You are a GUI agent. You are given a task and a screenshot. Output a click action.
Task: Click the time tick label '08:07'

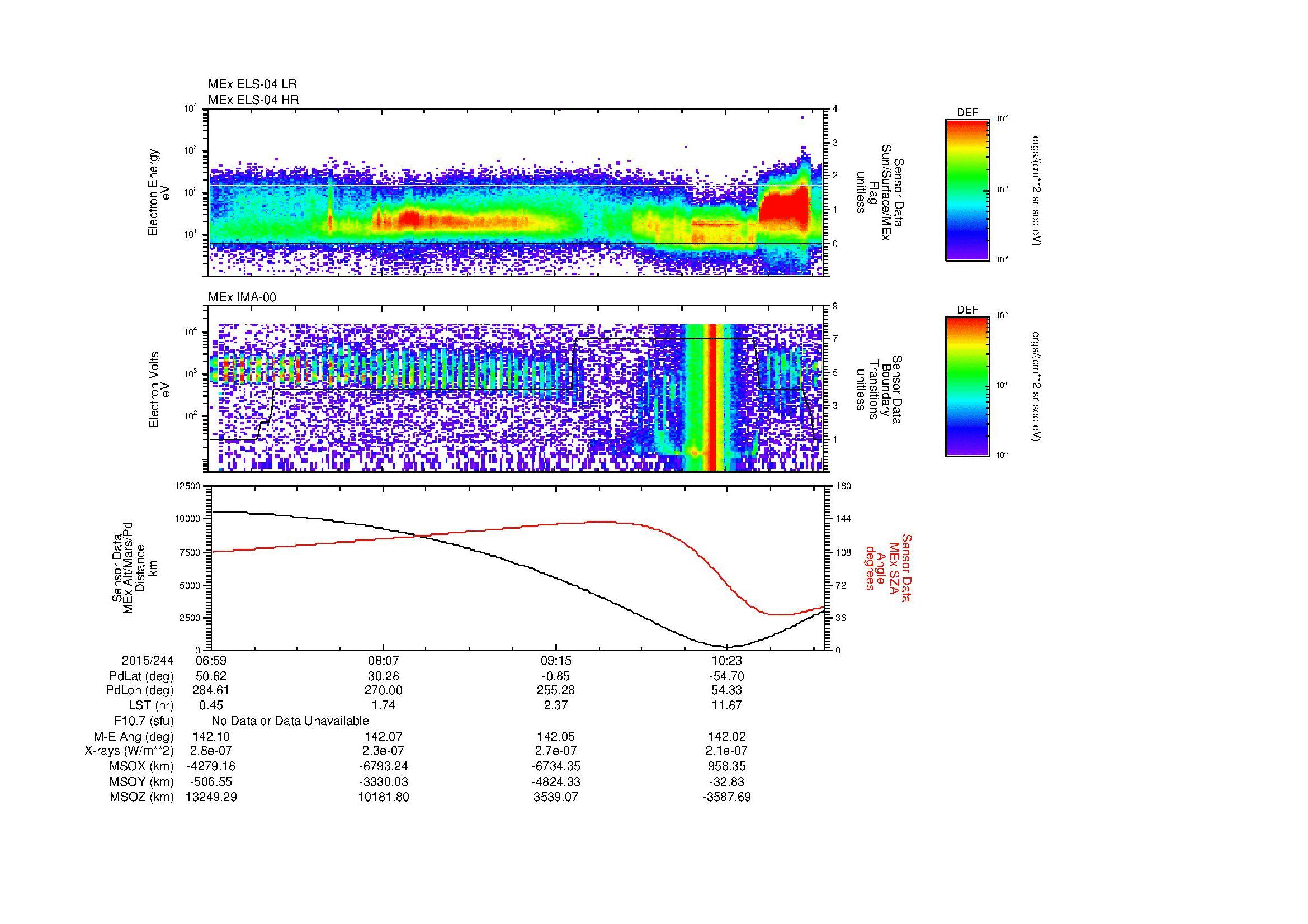(x=384, y=660)
